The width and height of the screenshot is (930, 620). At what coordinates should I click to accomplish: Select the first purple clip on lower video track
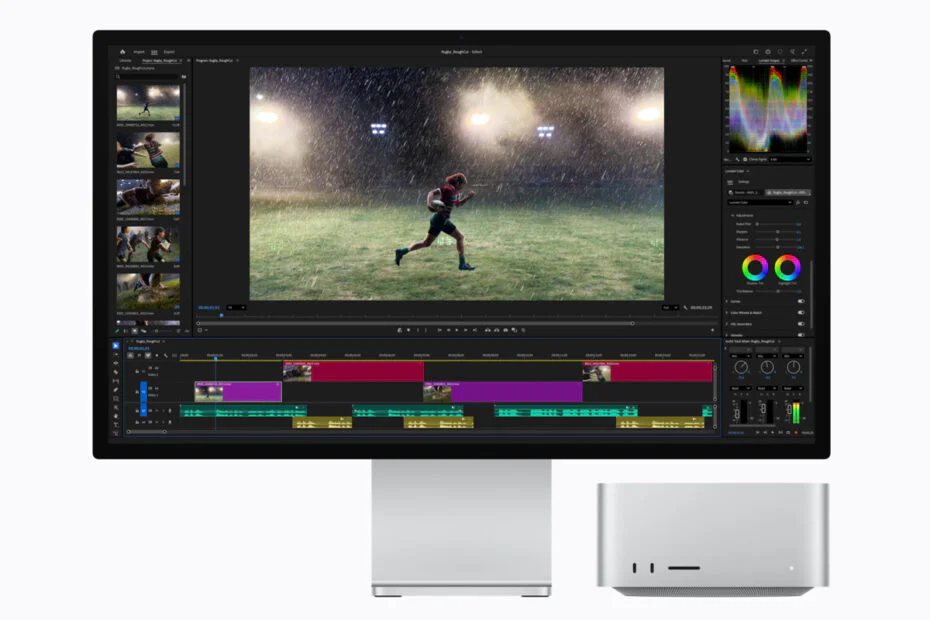tap(238, 392)
